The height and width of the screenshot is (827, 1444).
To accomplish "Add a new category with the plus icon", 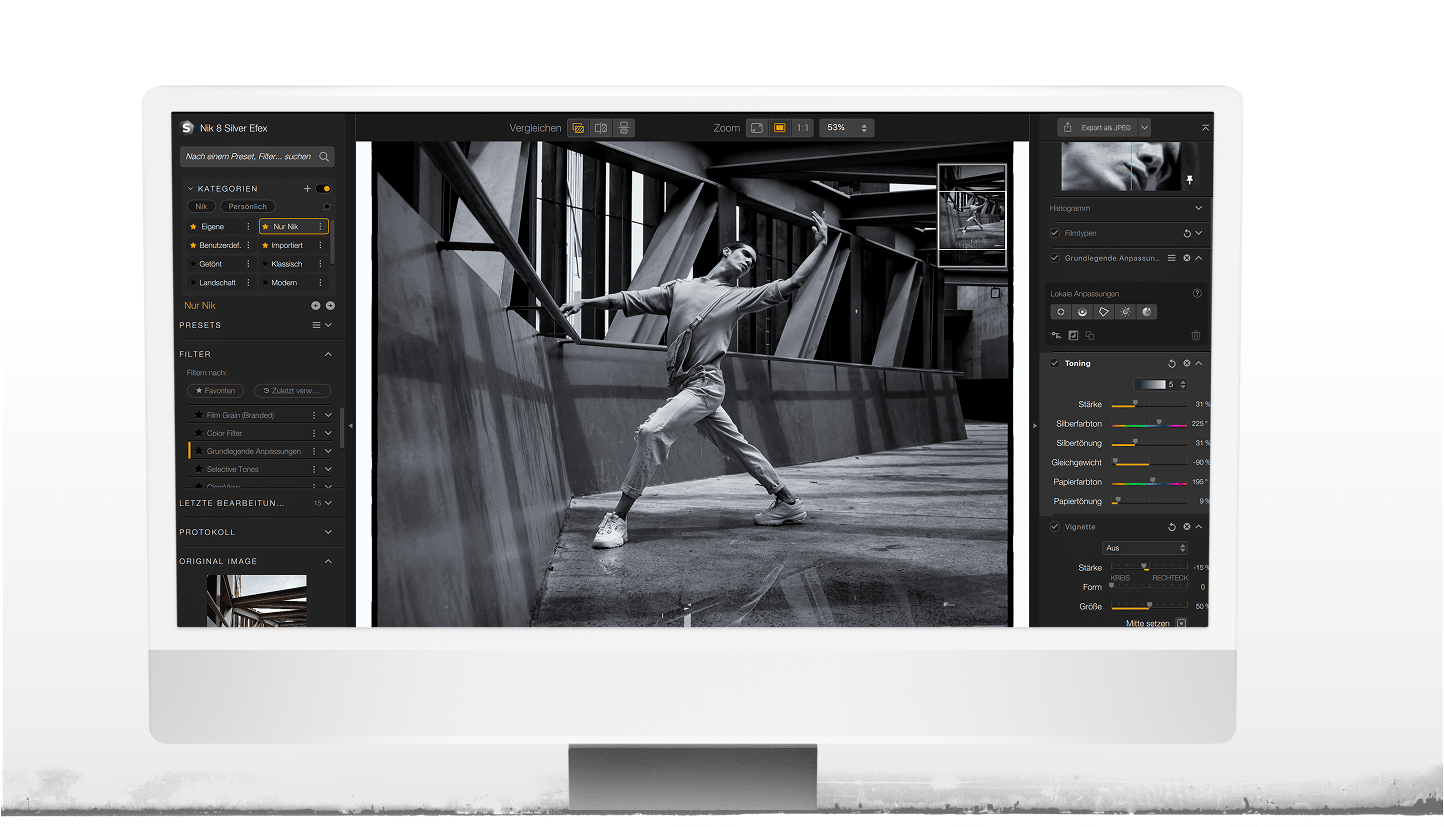I will click(x=307, y=188).
